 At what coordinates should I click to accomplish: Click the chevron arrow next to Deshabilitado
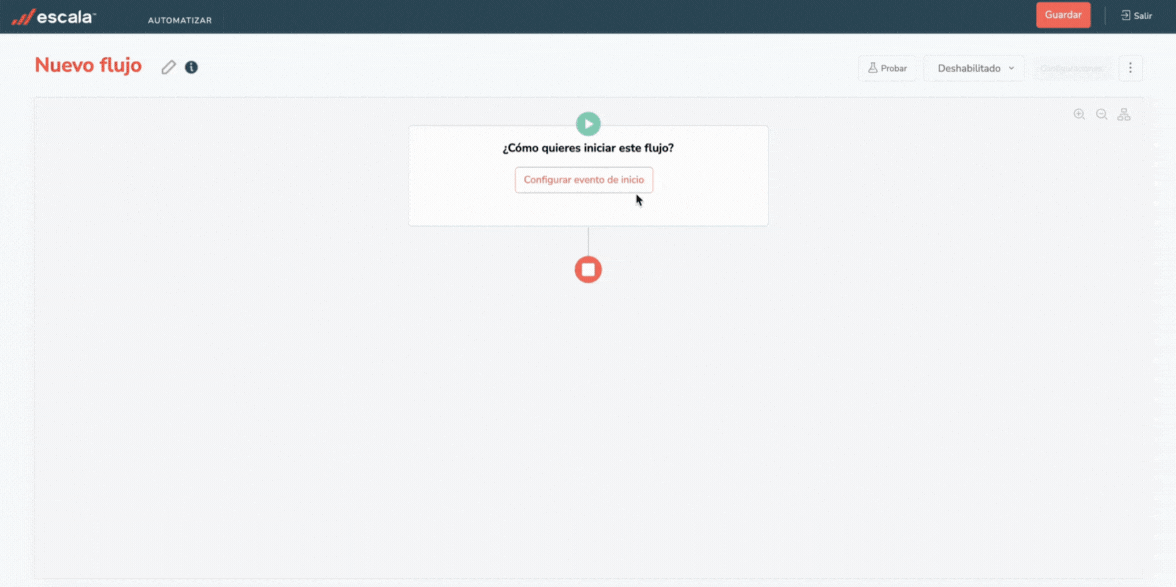coord(1011,68)
